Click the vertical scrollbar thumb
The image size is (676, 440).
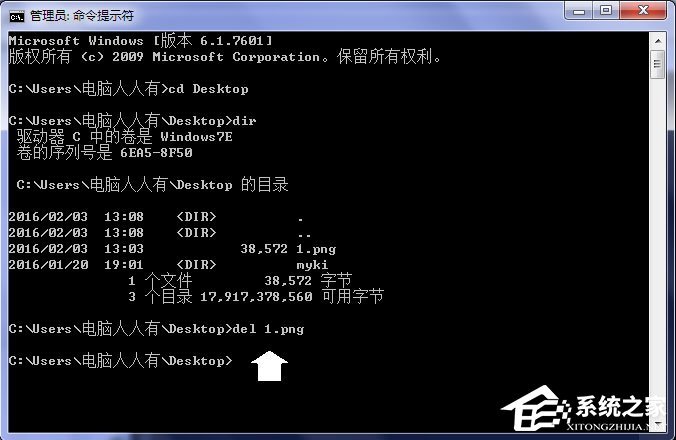tap(657, 64)
